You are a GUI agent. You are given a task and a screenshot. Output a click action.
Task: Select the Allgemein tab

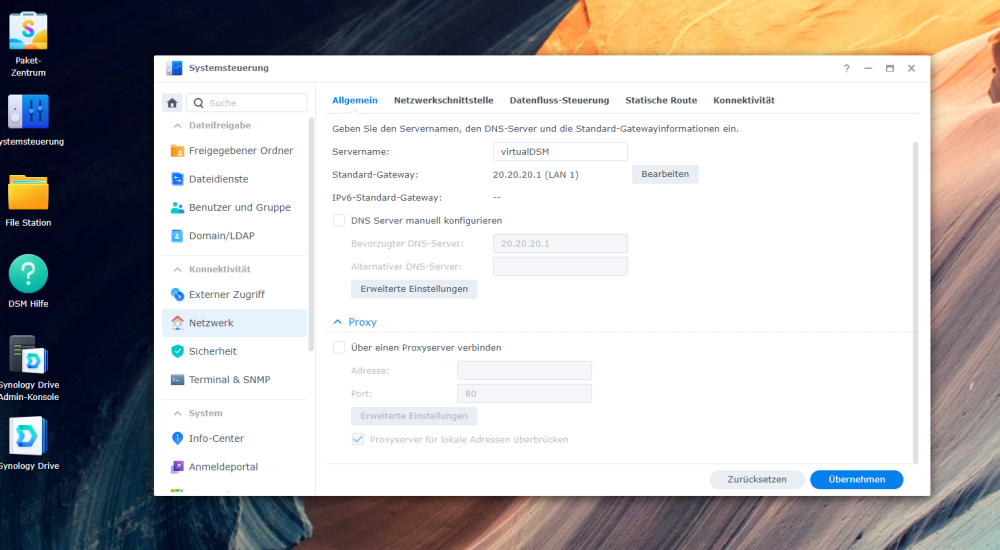click(x=355, y=100)
